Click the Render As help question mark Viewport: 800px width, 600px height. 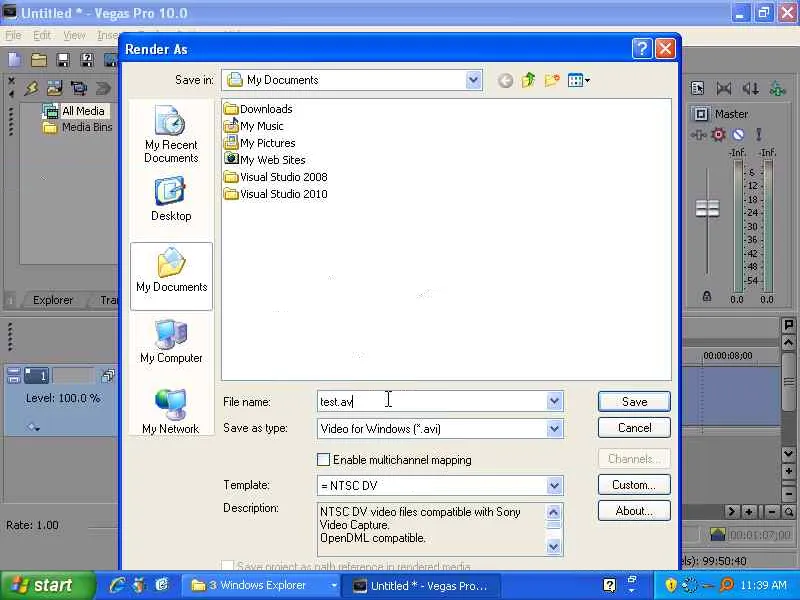click(642, 49)
